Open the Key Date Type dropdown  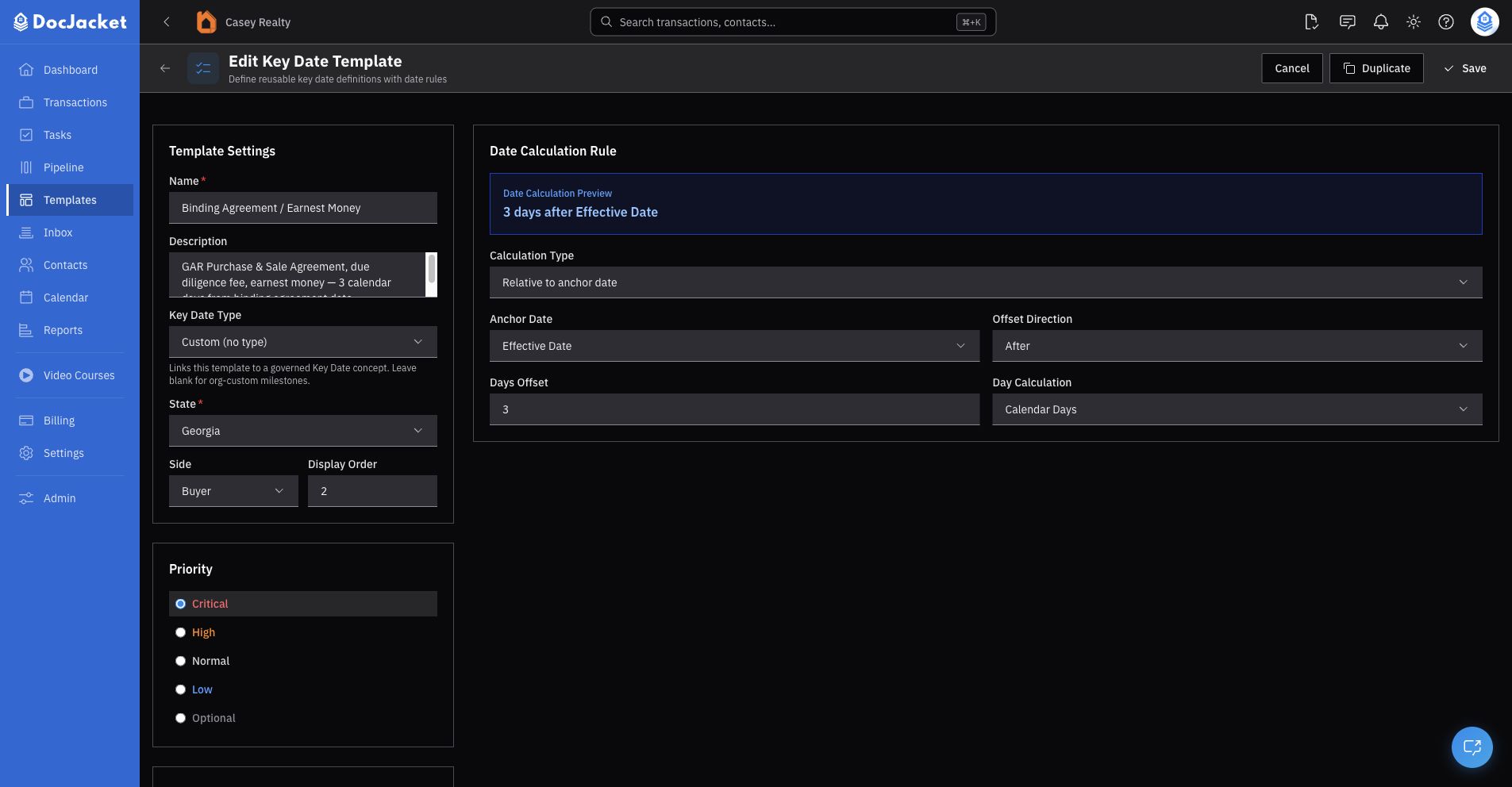(303, 342)
